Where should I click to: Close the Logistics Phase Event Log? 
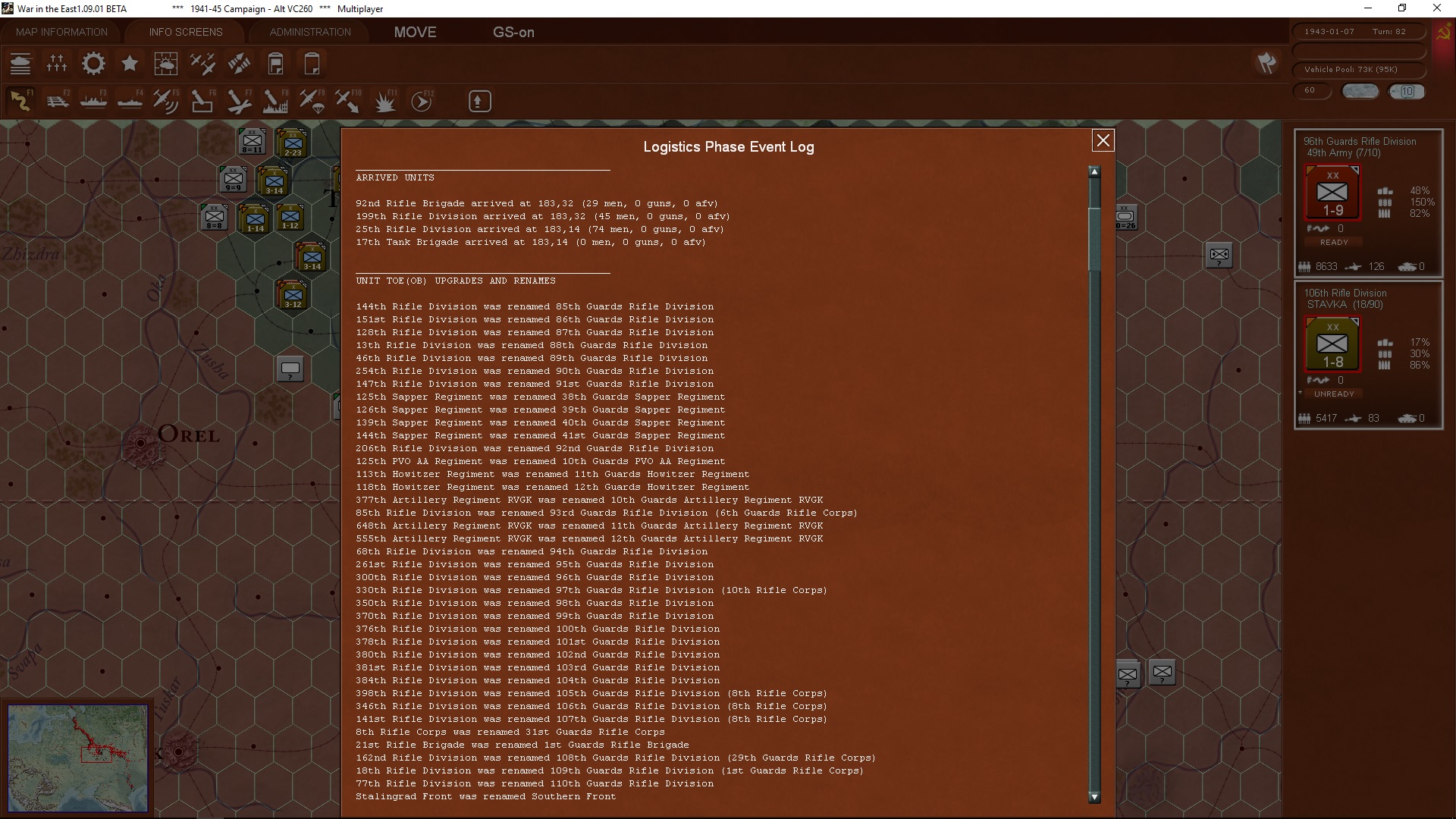[x=1103, y=140]
